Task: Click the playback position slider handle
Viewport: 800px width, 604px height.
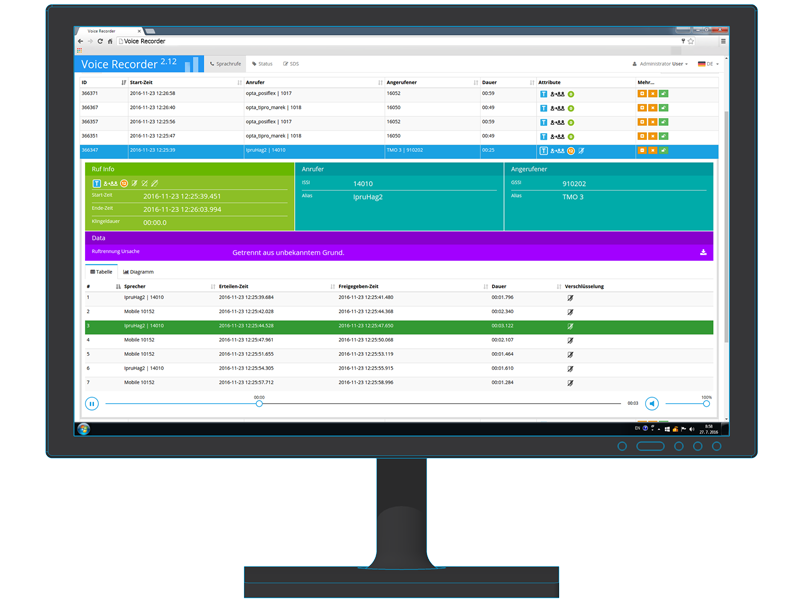Action: click(259, 404)
